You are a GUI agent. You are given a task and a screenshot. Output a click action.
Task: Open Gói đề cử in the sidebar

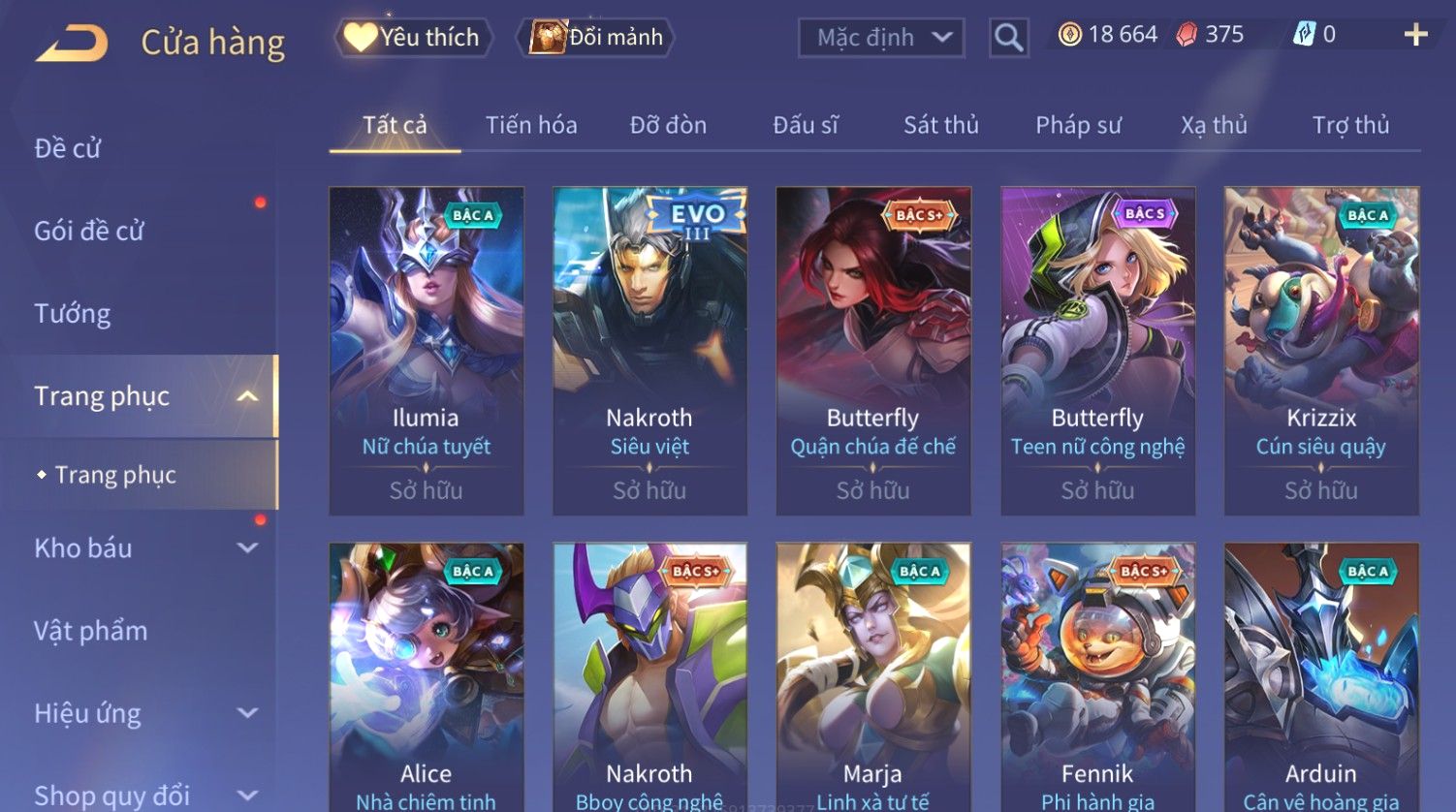coord(89,232)
